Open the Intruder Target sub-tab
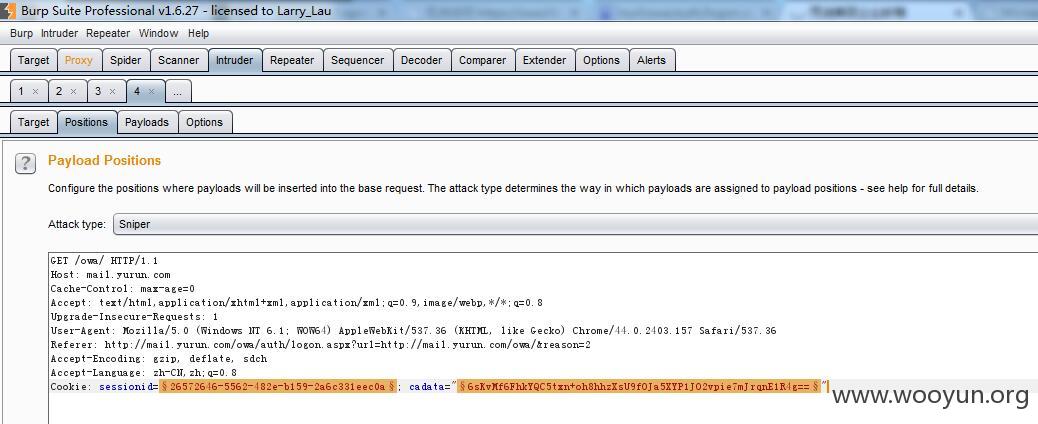Screen dimensions: 1038x424 click(33, 122)
